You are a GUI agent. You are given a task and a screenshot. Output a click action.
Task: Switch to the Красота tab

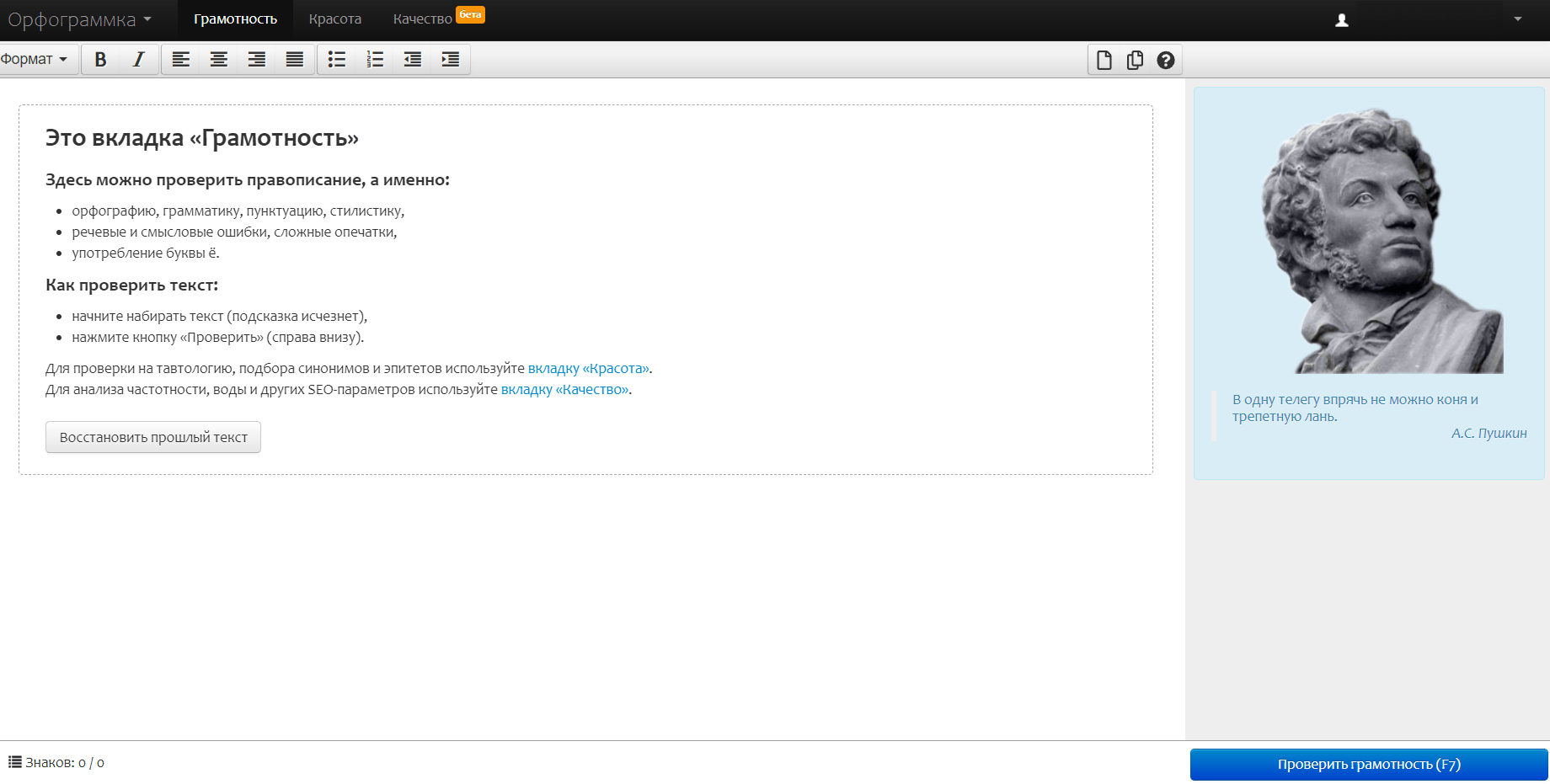[335, 19]
